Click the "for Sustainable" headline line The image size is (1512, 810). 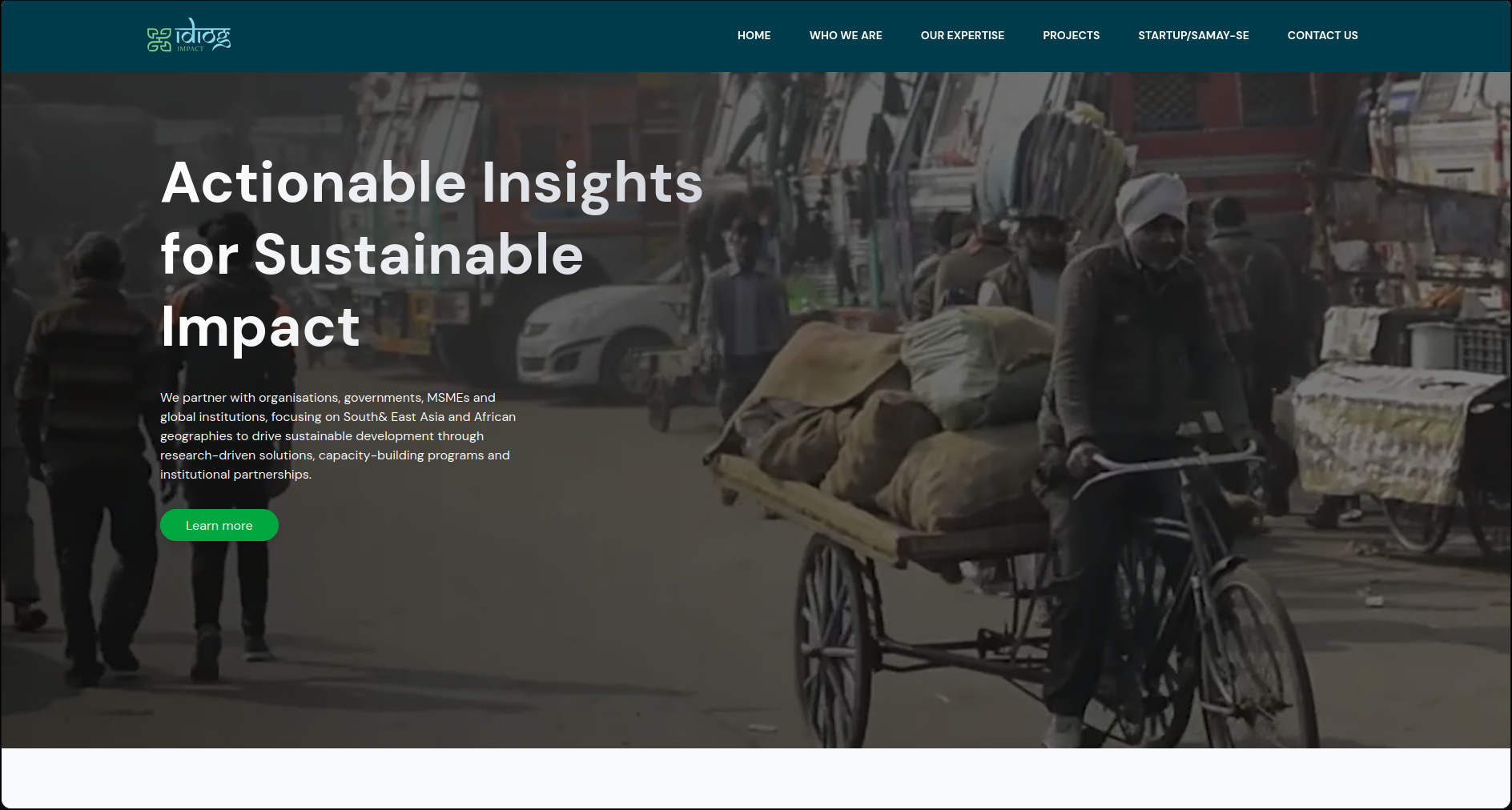(372, 255)
